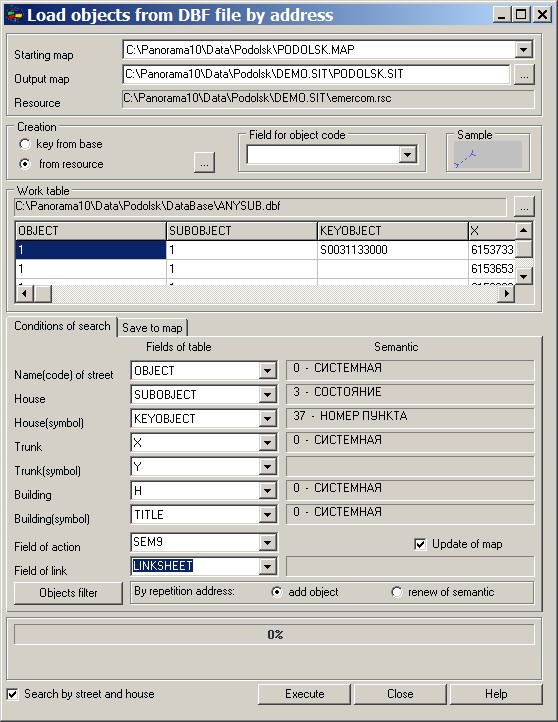The image size is (558, 722).
Task: Switch to the Save to map tab
Action: [152, 328]
